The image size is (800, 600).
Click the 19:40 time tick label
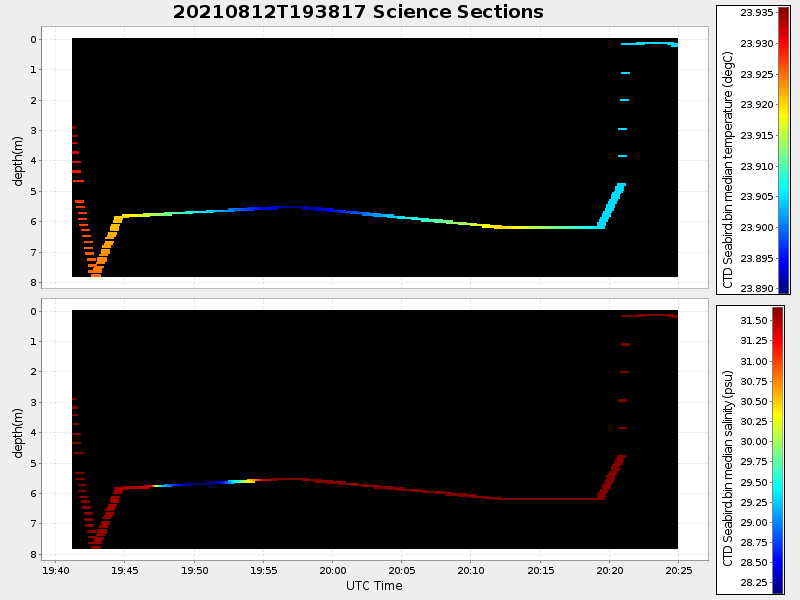(x=56, y=570)
